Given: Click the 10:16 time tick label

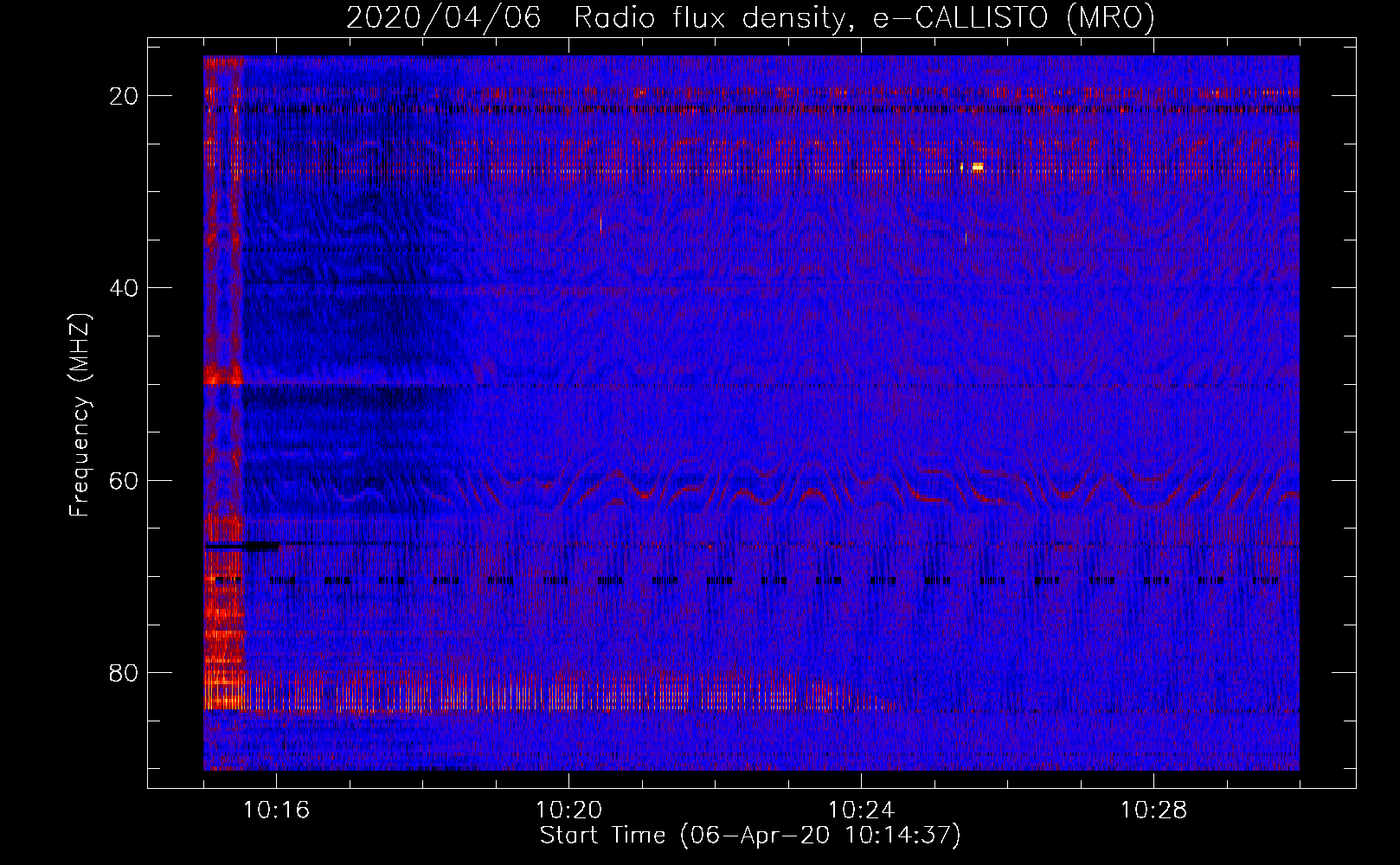Looking at the screenshot, I should (x=276, y=811).
